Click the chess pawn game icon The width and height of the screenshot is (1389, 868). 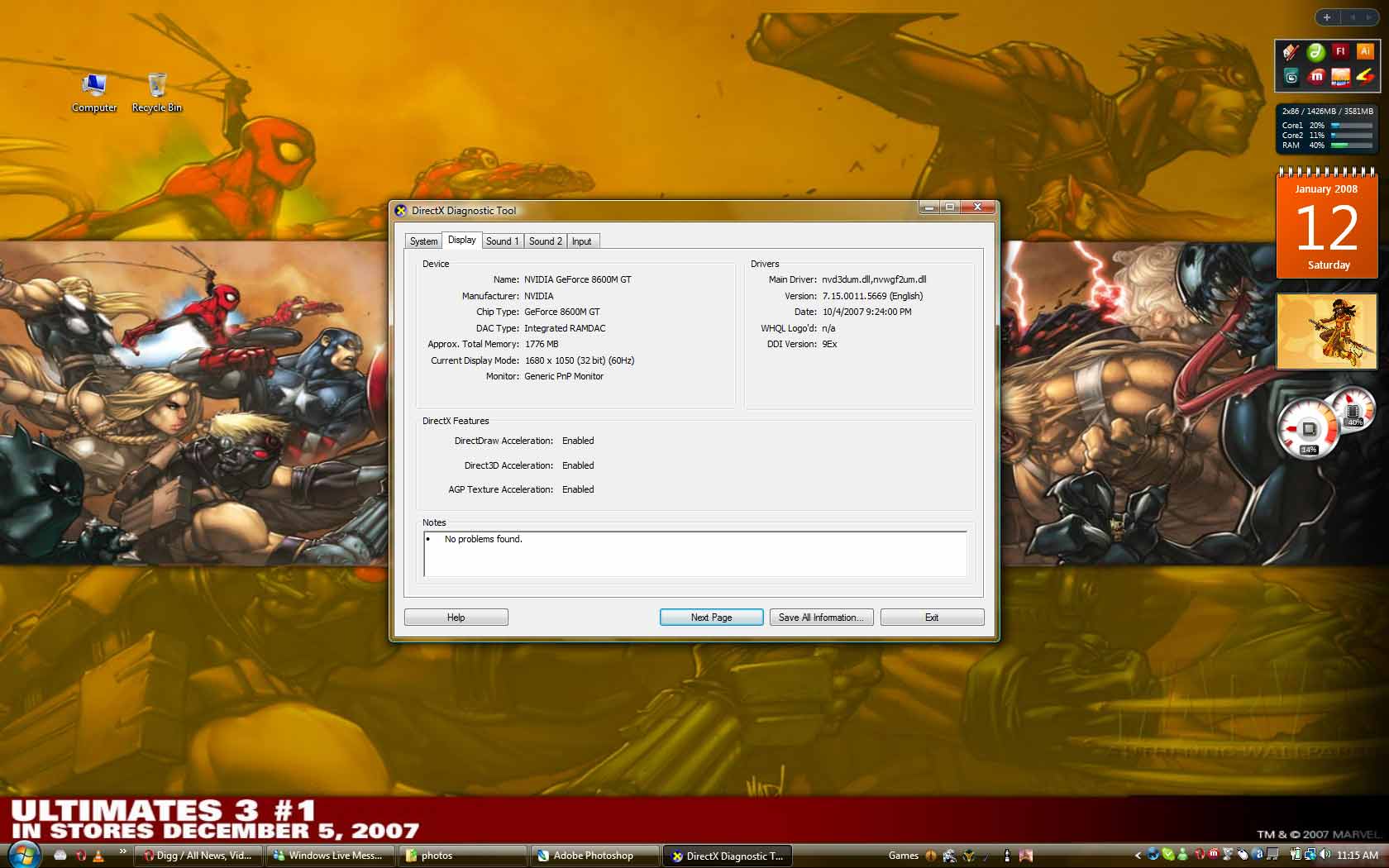(1007, 856)
